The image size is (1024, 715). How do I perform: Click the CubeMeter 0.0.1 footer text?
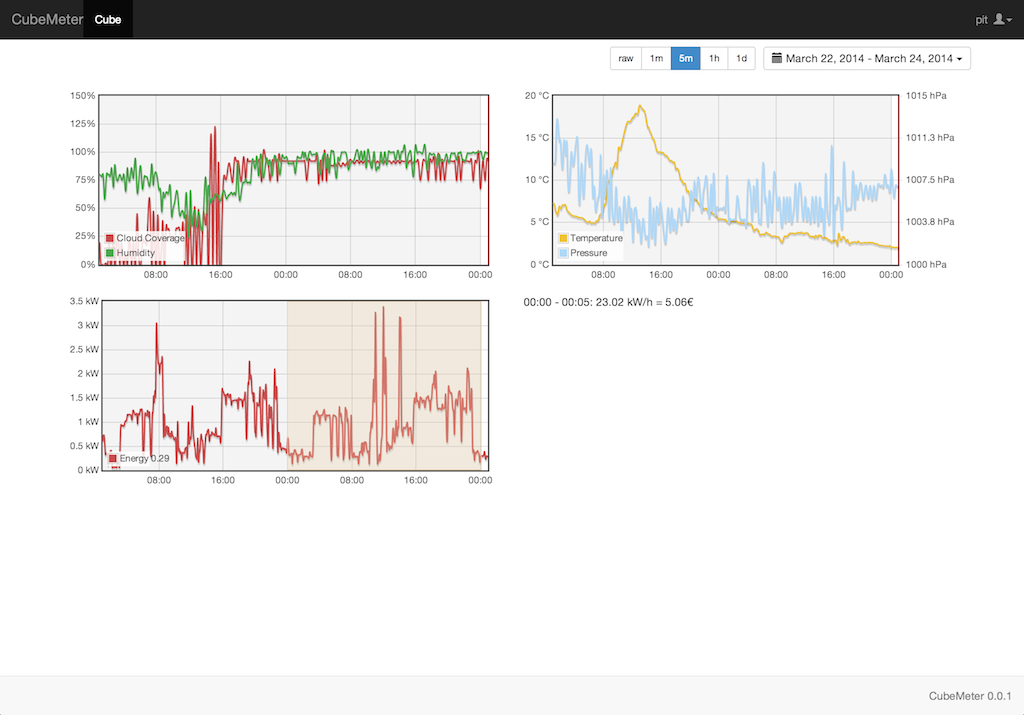pyautogui.click(x=970, y=696)
